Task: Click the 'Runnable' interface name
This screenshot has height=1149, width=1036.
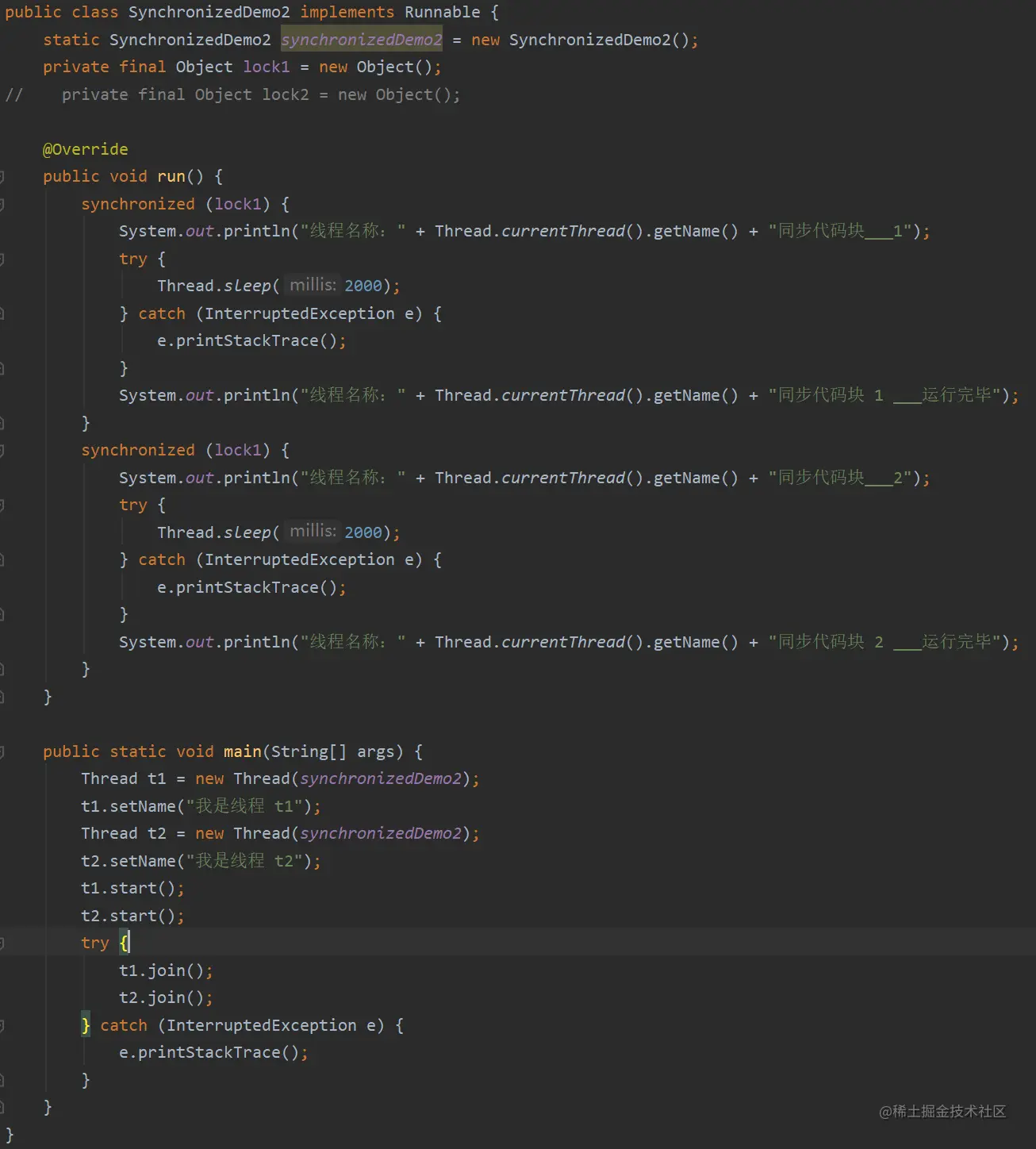Action: pos(442,12)
